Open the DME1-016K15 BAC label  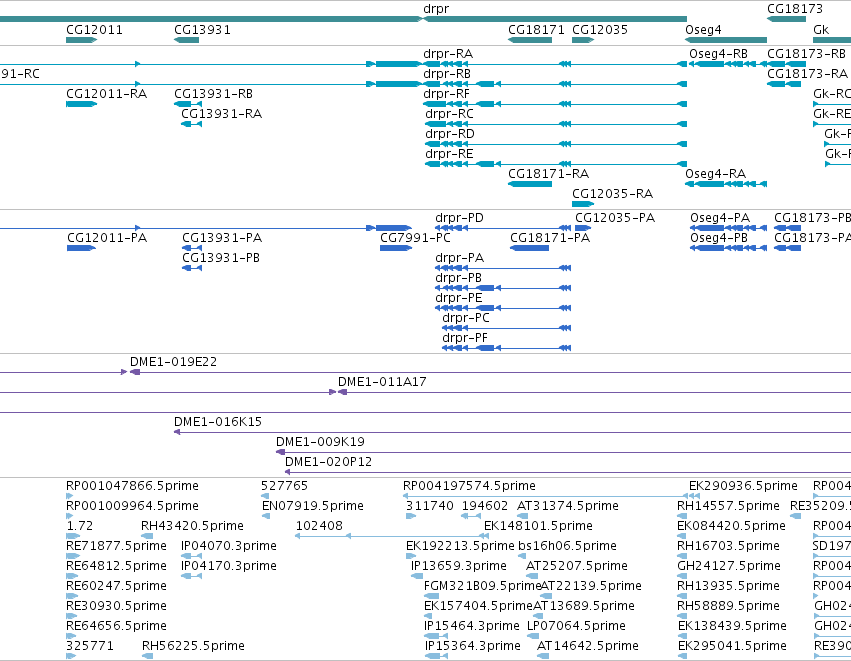pos(218,422)
